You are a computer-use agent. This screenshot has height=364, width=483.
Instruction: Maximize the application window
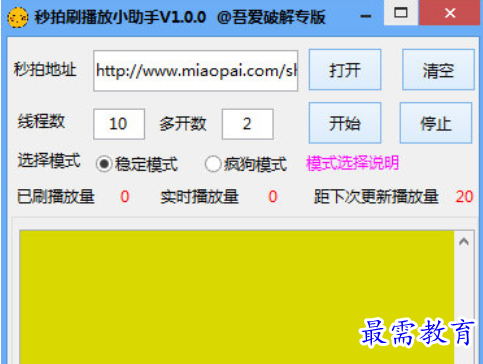401,13
